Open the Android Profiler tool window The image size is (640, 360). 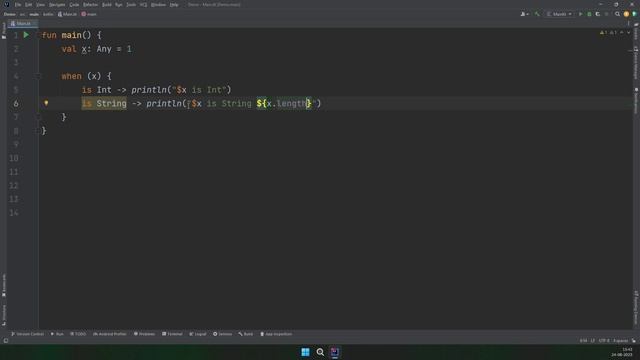pos(110,334)
